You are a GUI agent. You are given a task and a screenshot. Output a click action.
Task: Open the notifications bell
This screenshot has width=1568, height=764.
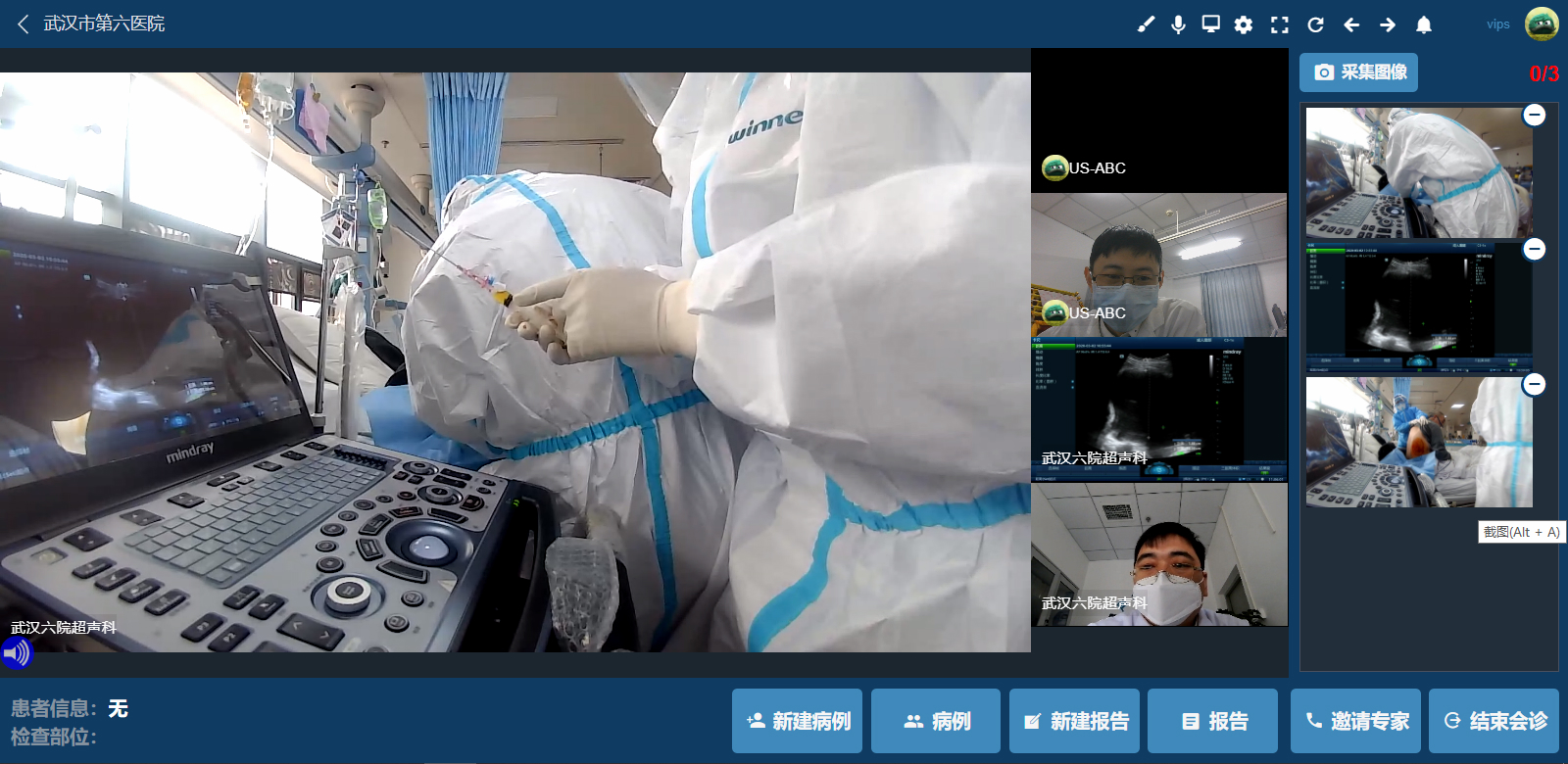1424,24
